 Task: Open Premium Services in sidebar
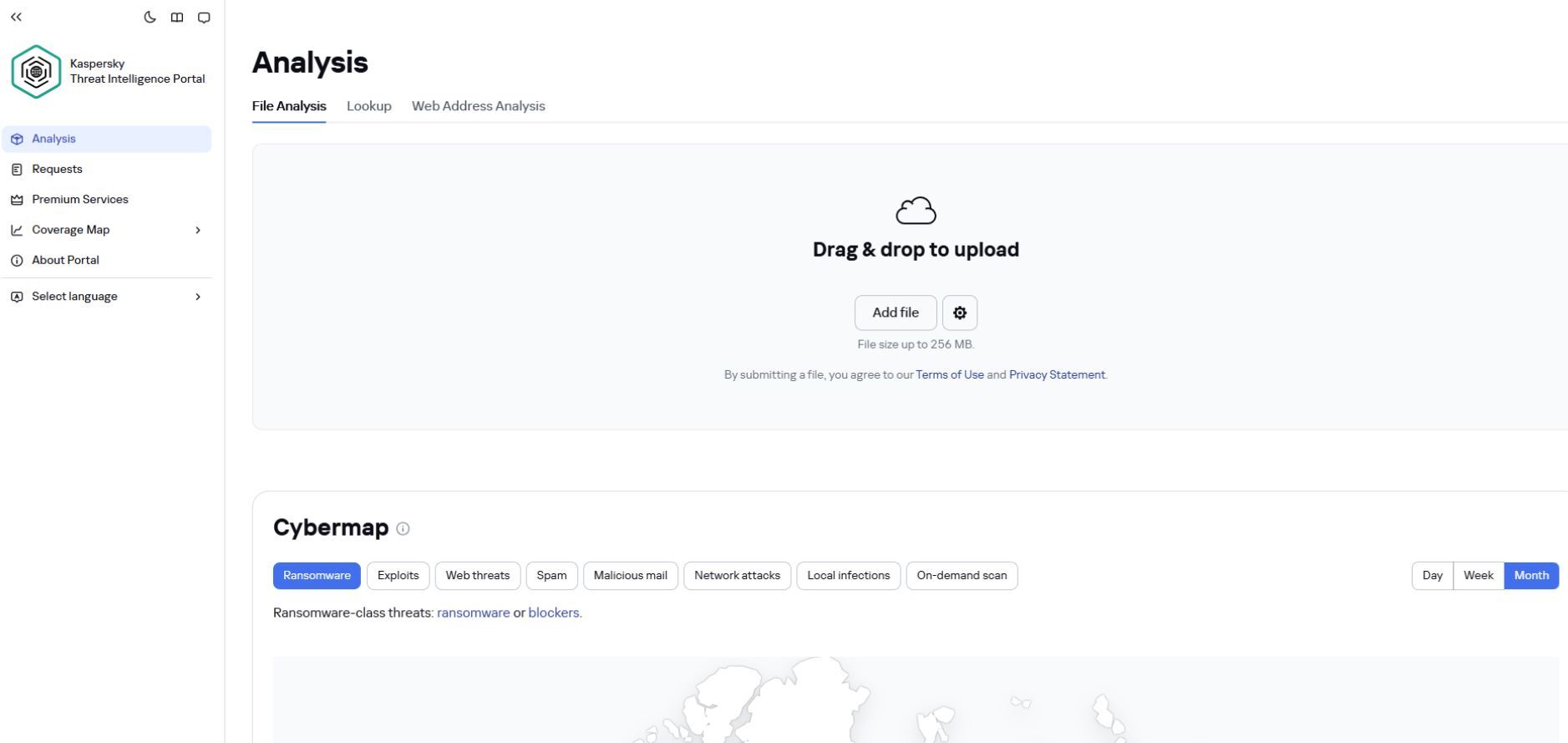point(80,199)
